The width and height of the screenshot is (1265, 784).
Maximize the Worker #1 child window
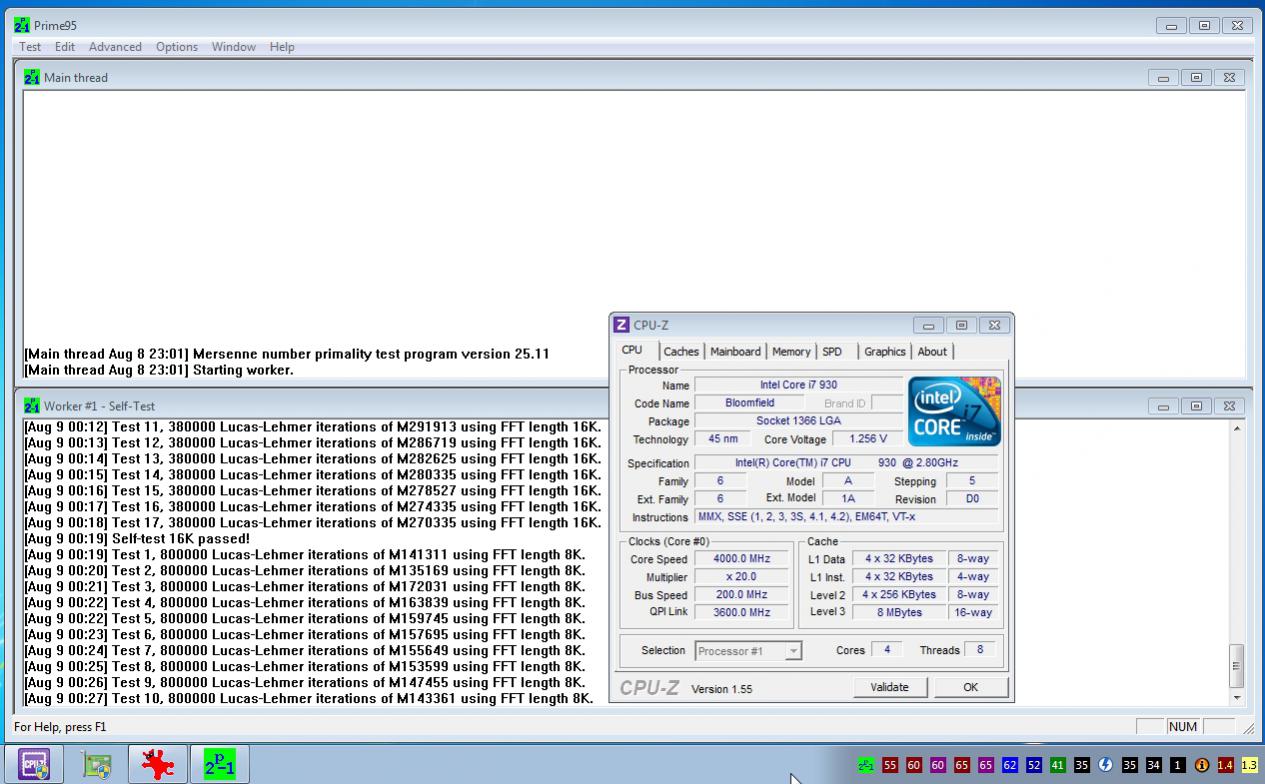[x=1196, y=406]
